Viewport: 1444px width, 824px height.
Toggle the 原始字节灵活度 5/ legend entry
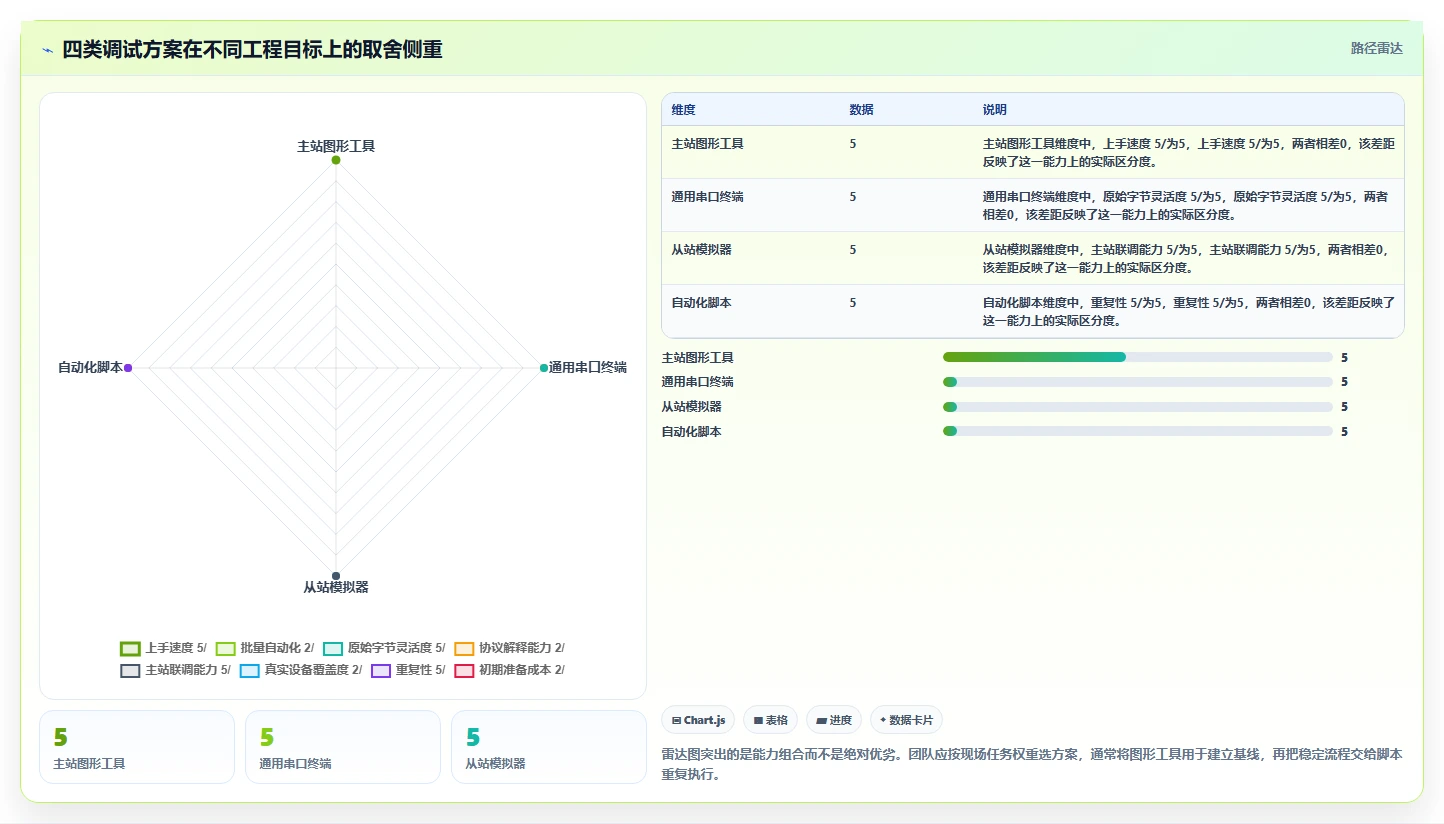point(384,648)
